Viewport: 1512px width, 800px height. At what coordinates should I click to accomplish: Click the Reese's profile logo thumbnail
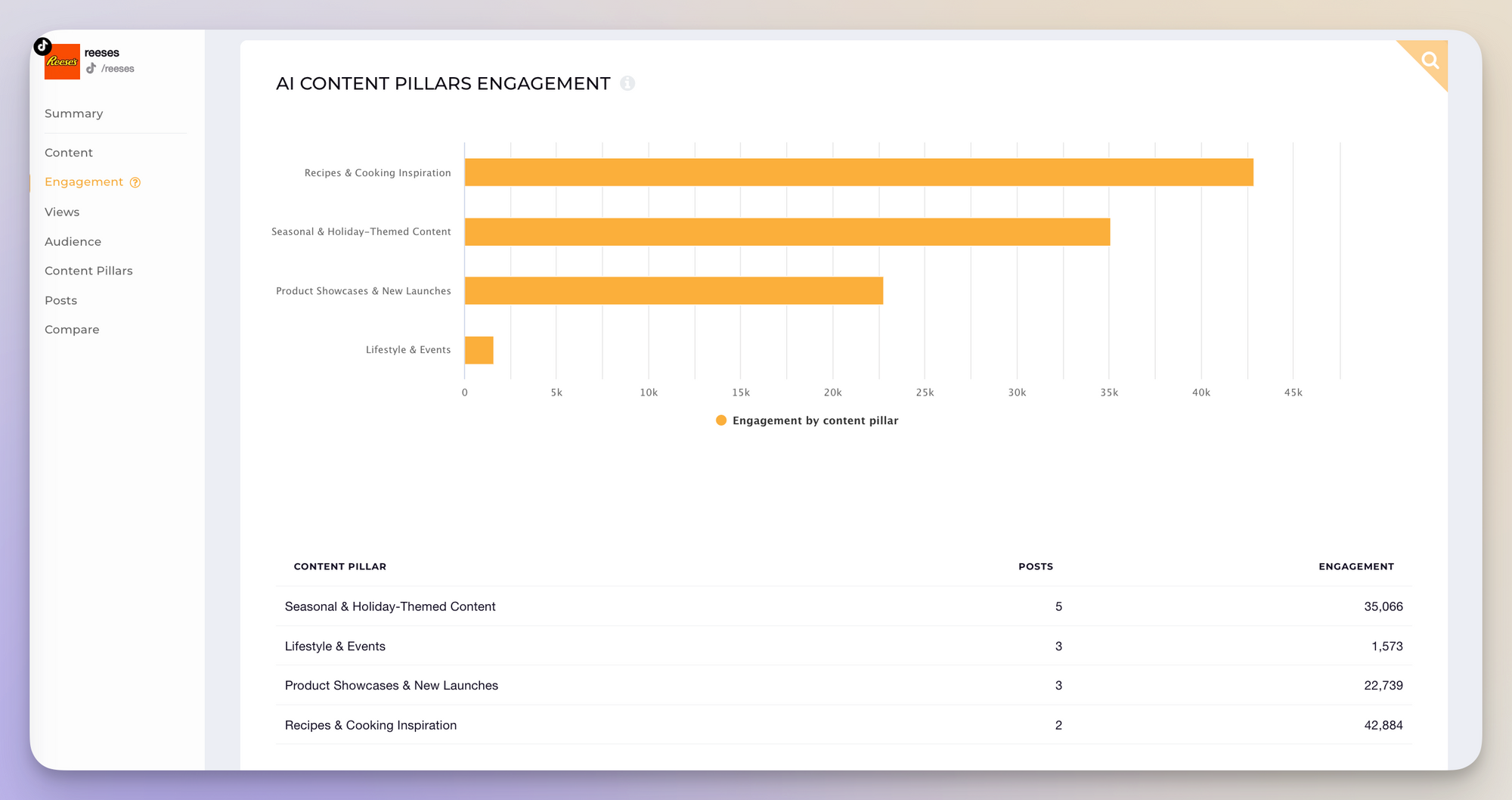click(62, 61)
